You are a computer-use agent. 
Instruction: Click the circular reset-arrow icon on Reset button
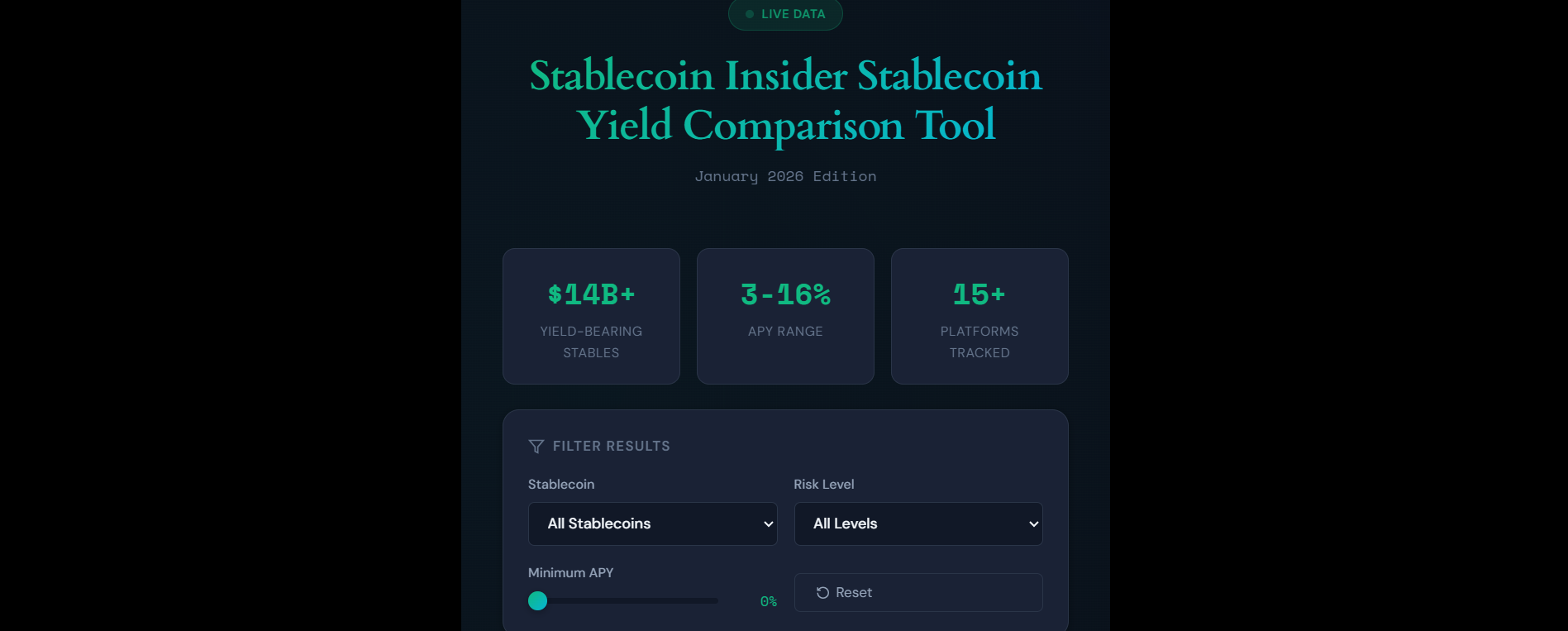(822, 593)
